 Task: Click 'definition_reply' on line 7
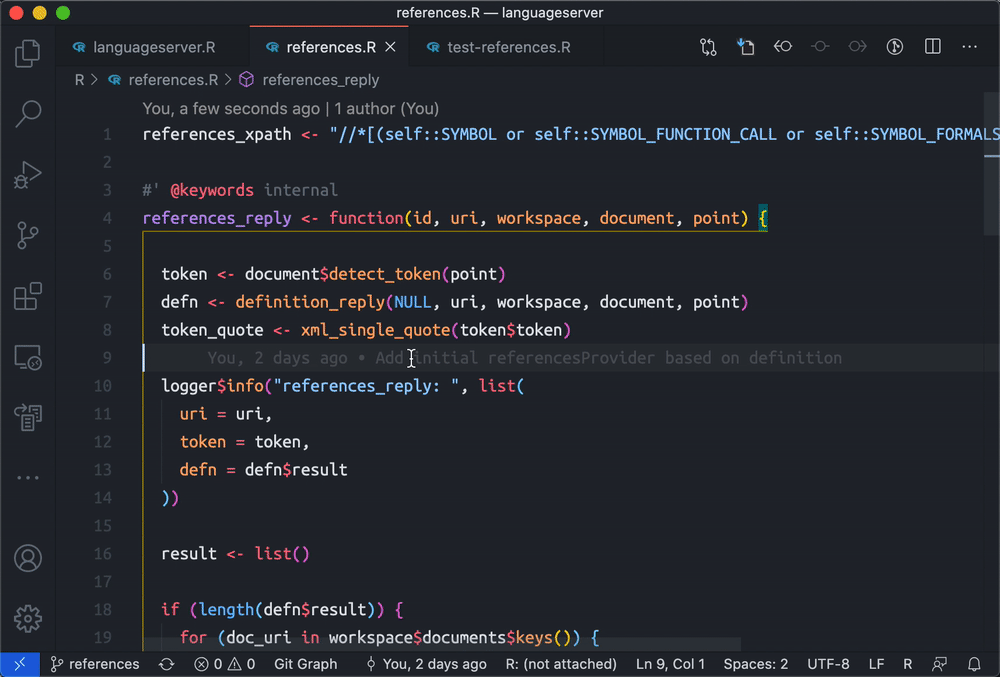coord(310,302)
